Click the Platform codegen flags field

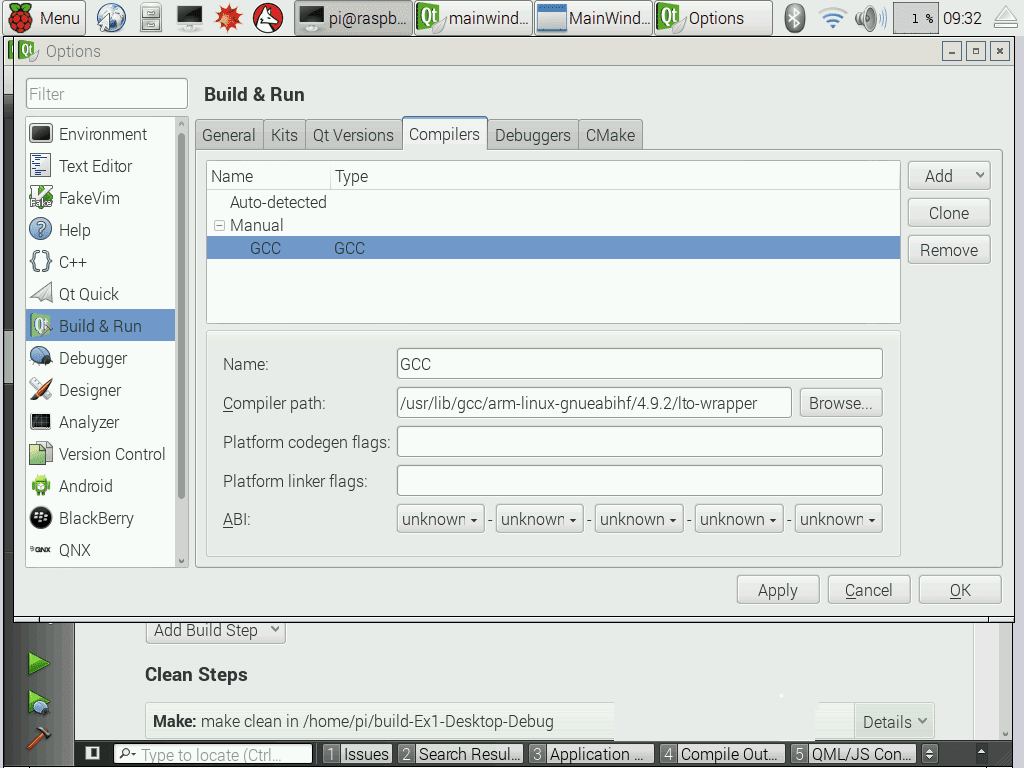coord(639,441)
